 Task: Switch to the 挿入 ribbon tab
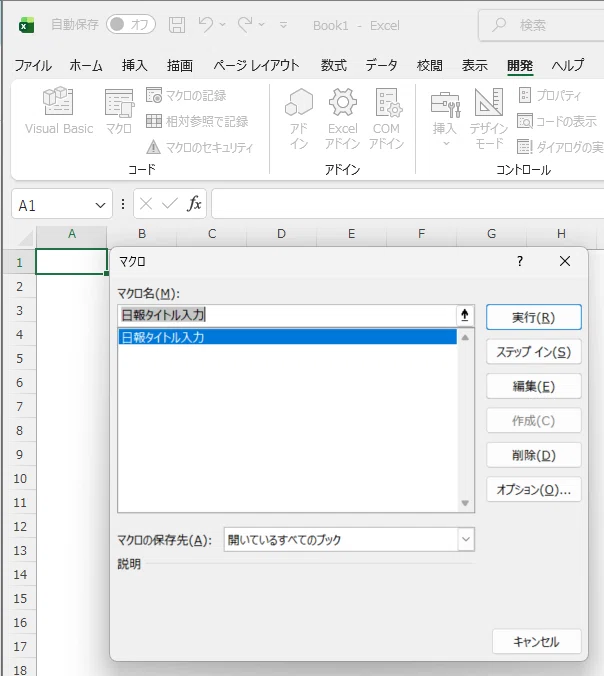(134, 66)
